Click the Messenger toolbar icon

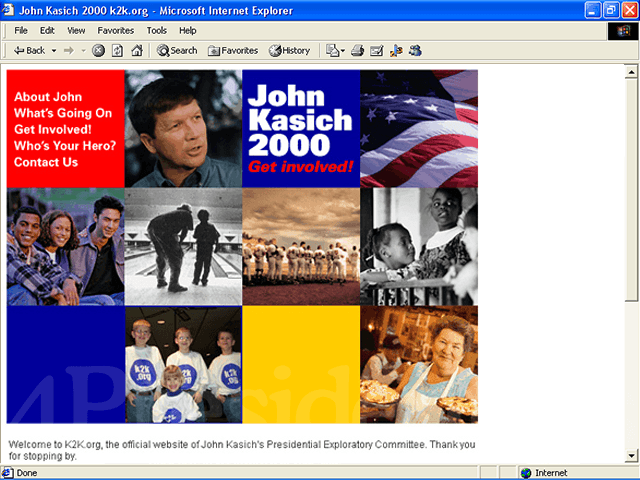[x=416, y=51]
